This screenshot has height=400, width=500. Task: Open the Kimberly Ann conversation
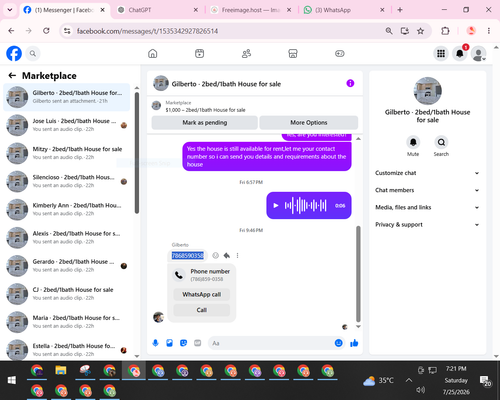point(67,209)
